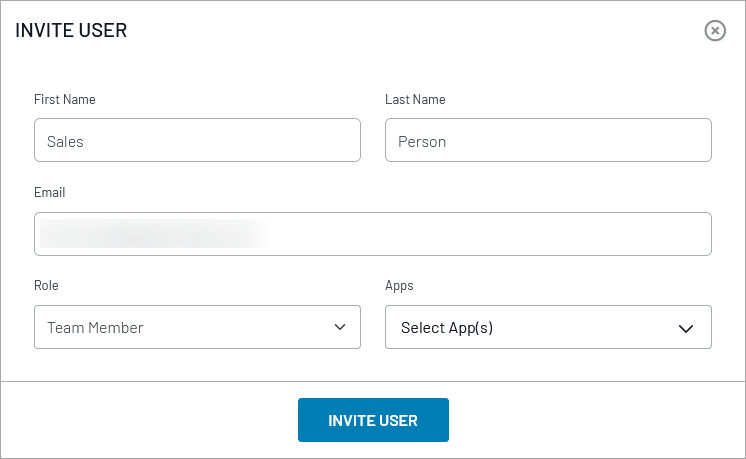This screenshot has height=459, width=746.
Task: Click the Apps label text
Action: [x=399, y=285]
